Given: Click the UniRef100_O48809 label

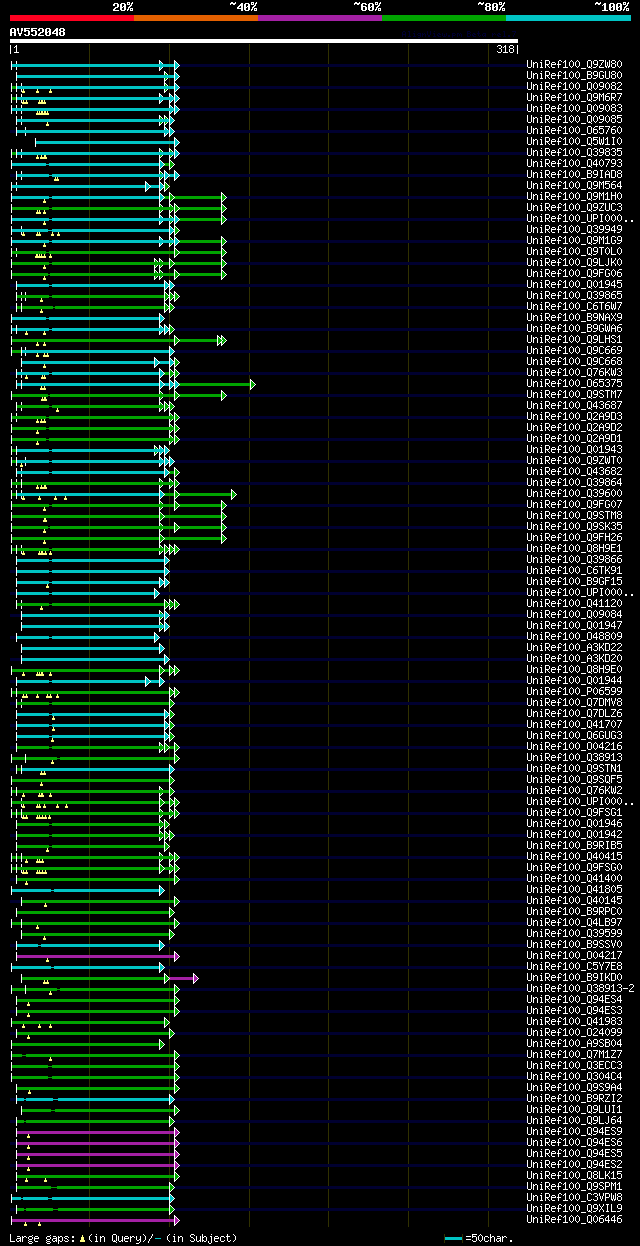Looking at the screenshot, I should pyautogui.click(x=574, y=637).
